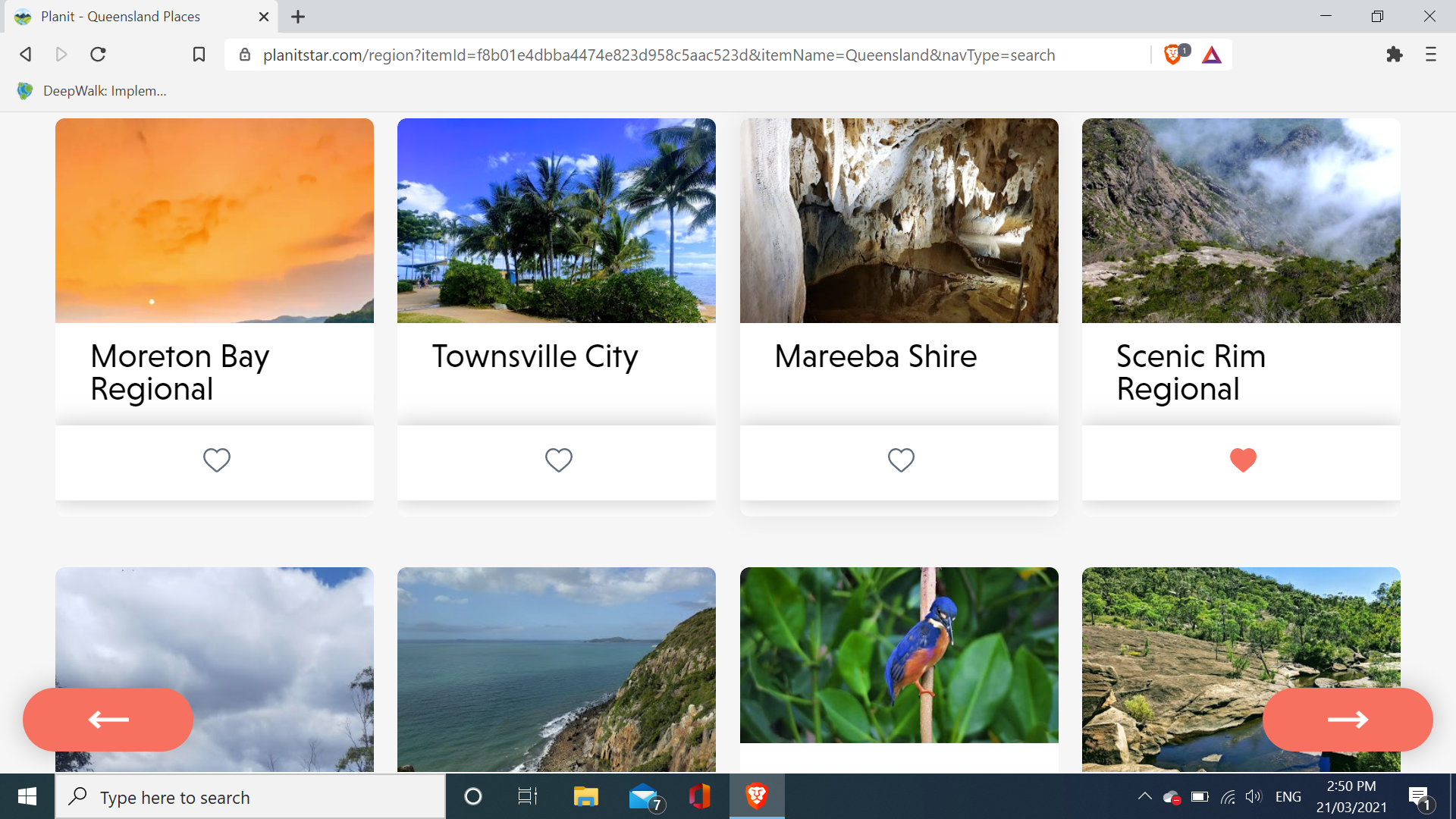This screenshot has height=819, width=1456.
Task: Click the planitstar.com address bar
Action: (658, 55)
